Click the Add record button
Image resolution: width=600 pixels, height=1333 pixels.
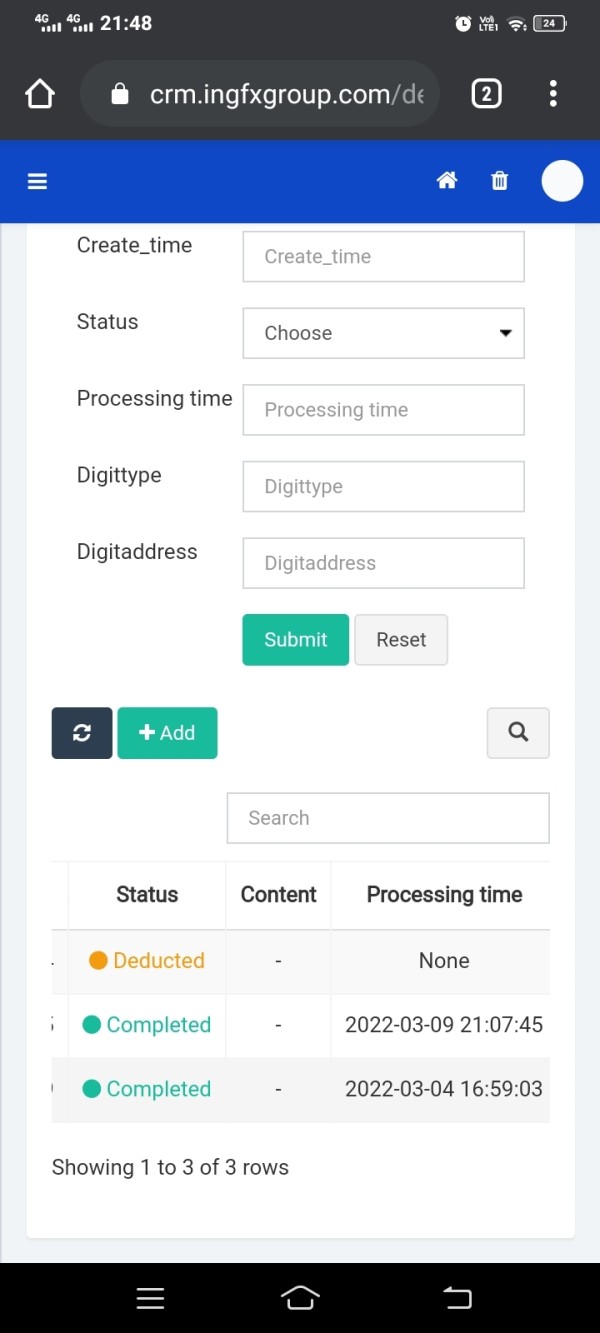pos(167,733)
